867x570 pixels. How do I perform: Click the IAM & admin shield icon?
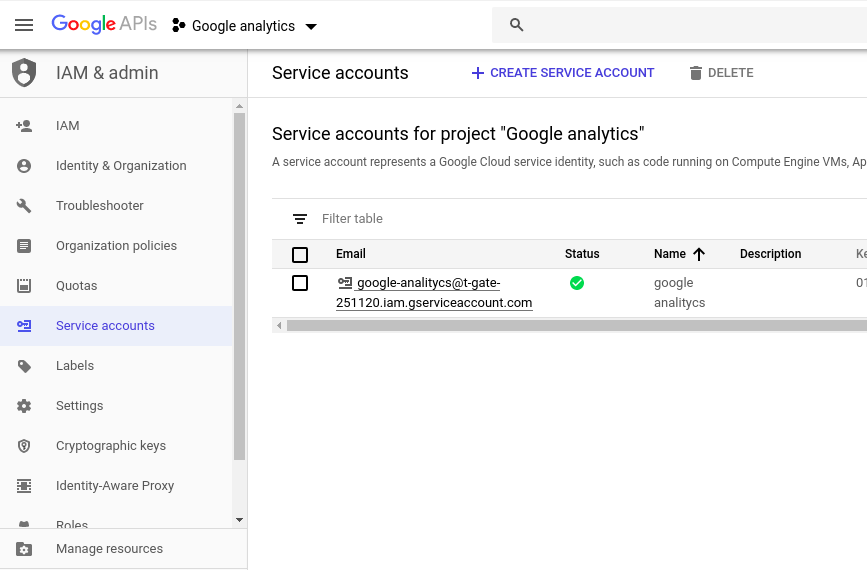coord(24,72)
